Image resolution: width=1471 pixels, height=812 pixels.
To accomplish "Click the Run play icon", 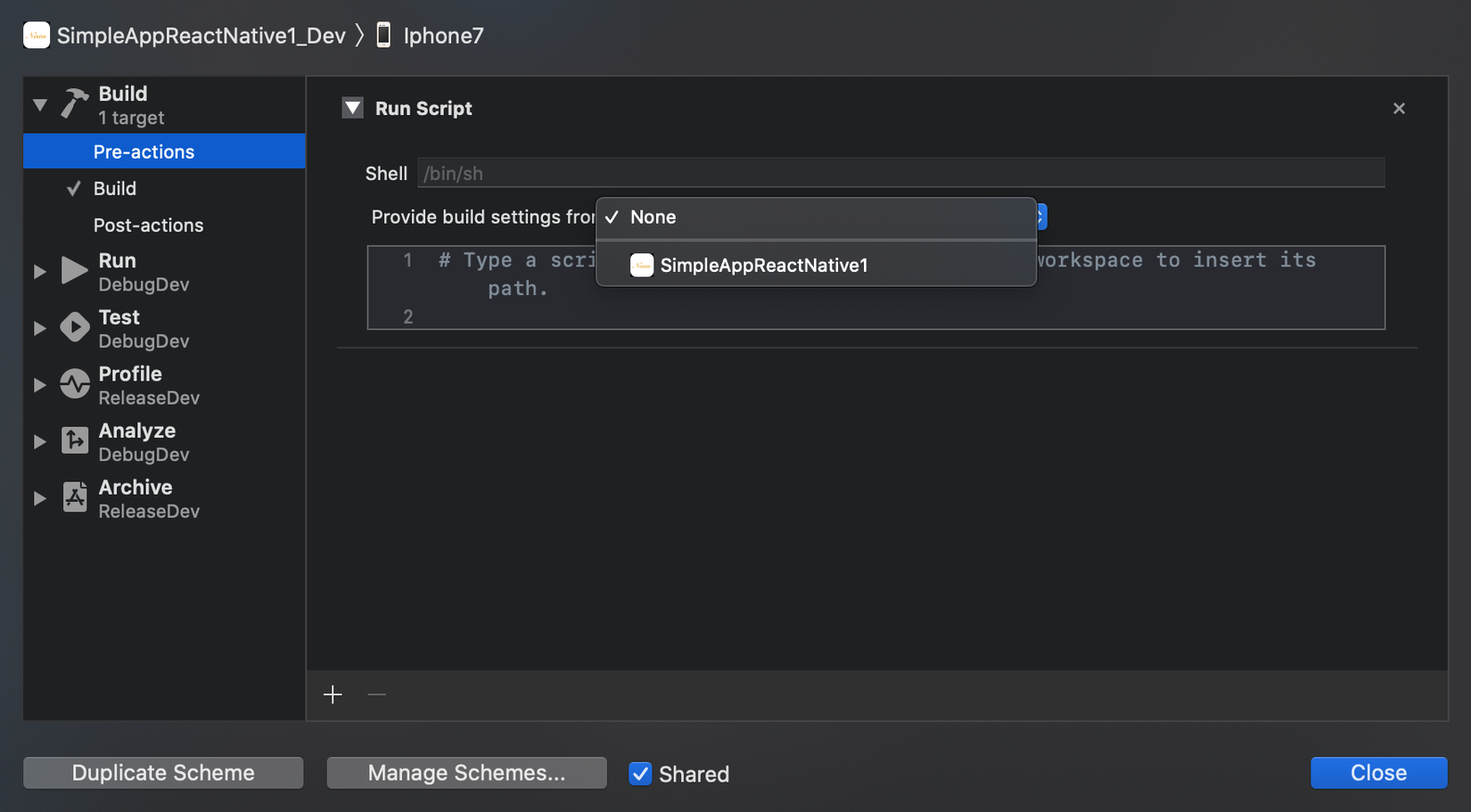I will click(75, 271).
